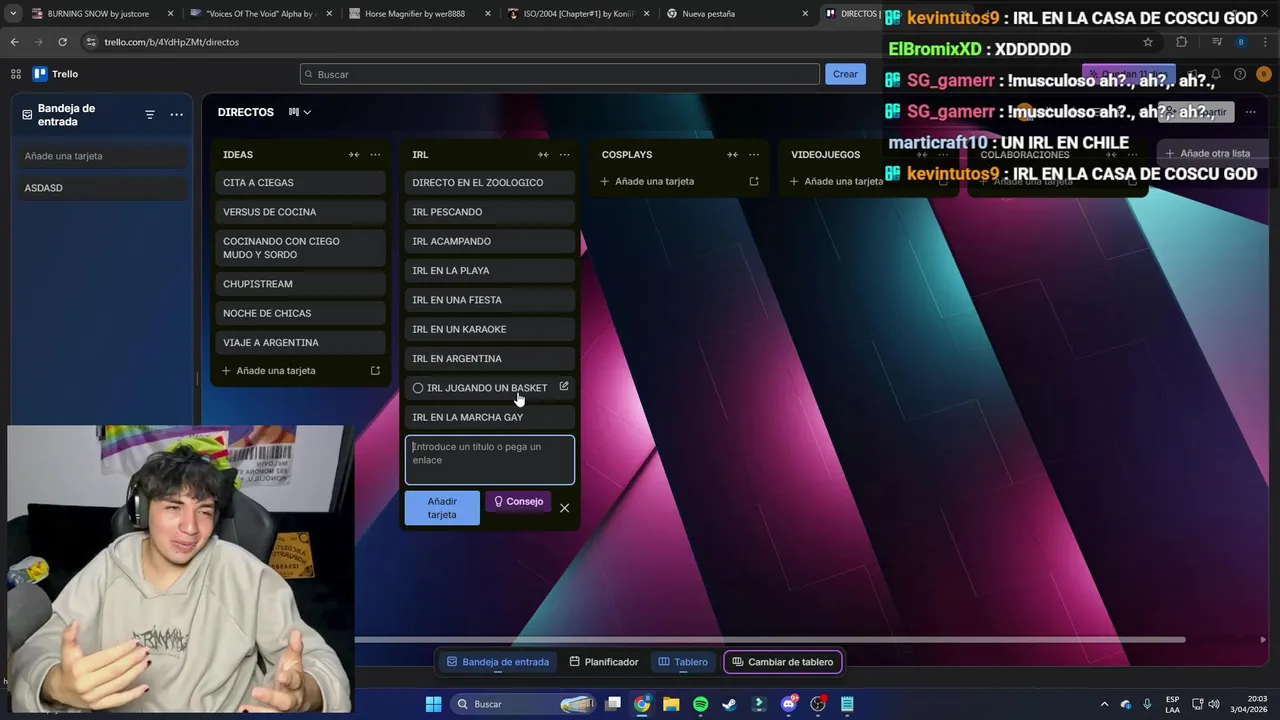Create card from template in IDEAS list
1280x720 pixels.
pos(375,371)
